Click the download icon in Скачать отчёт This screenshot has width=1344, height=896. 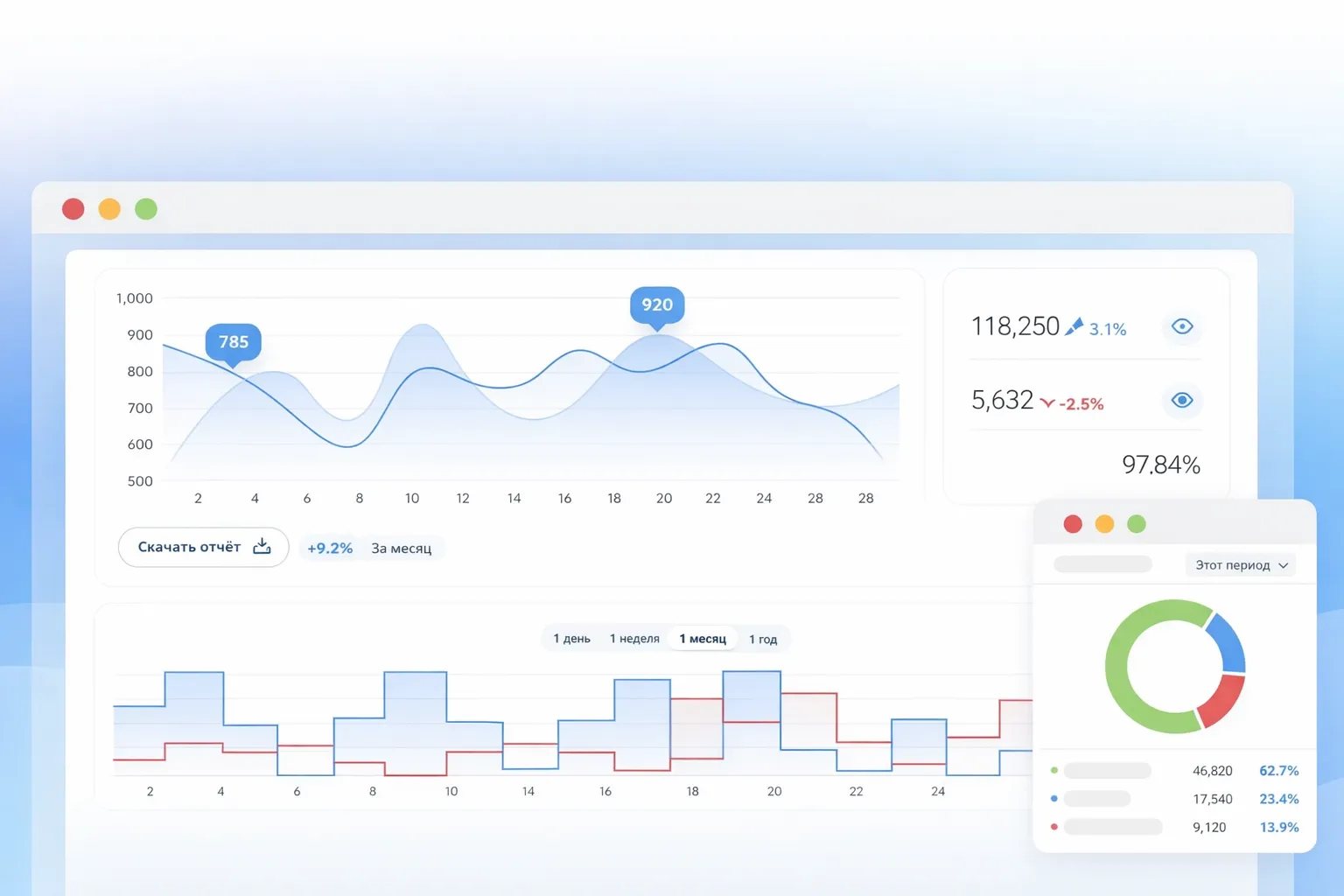[x=262, y=547]
